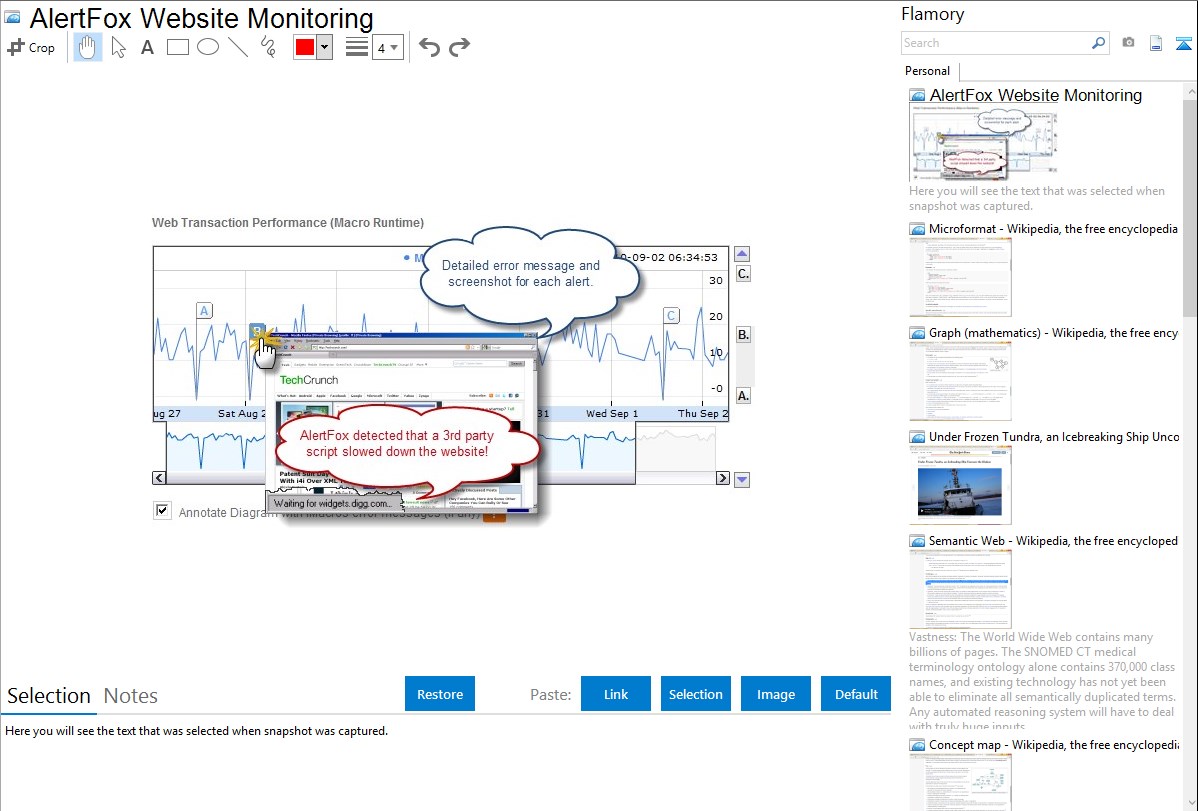Click alert marker C on the chart
This screenshot has height=811, width=1198.
pos(671,315)
